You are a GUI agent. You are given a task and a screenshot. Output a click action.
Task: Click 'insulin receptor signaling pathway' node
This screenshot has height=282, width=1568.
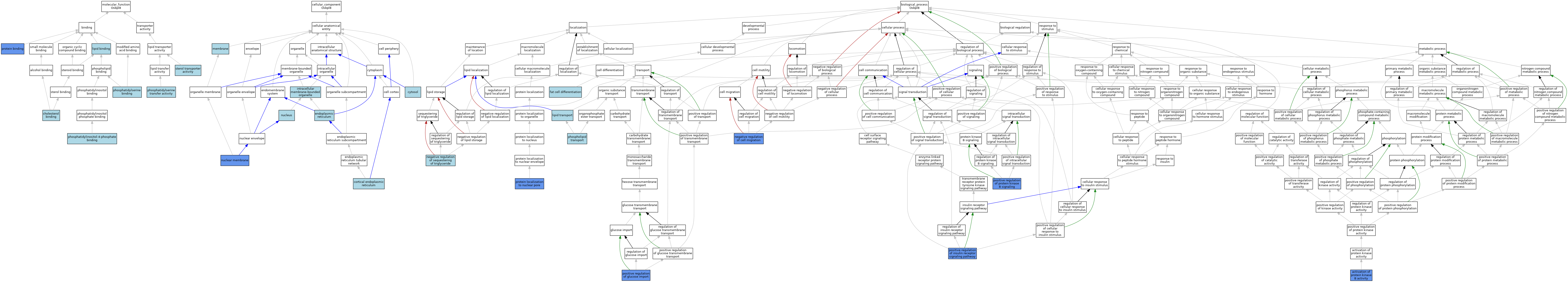(973, 207)
